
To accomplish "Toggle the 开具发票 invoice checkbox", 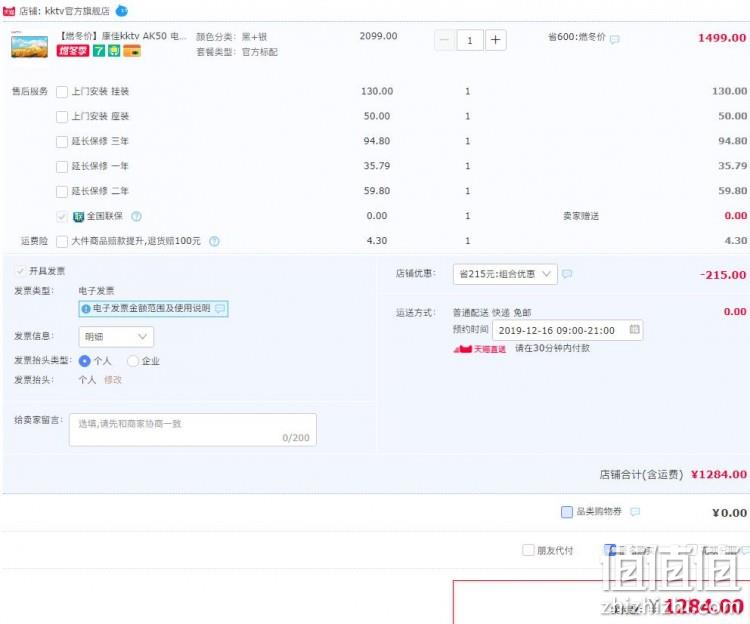I will 20,271.
